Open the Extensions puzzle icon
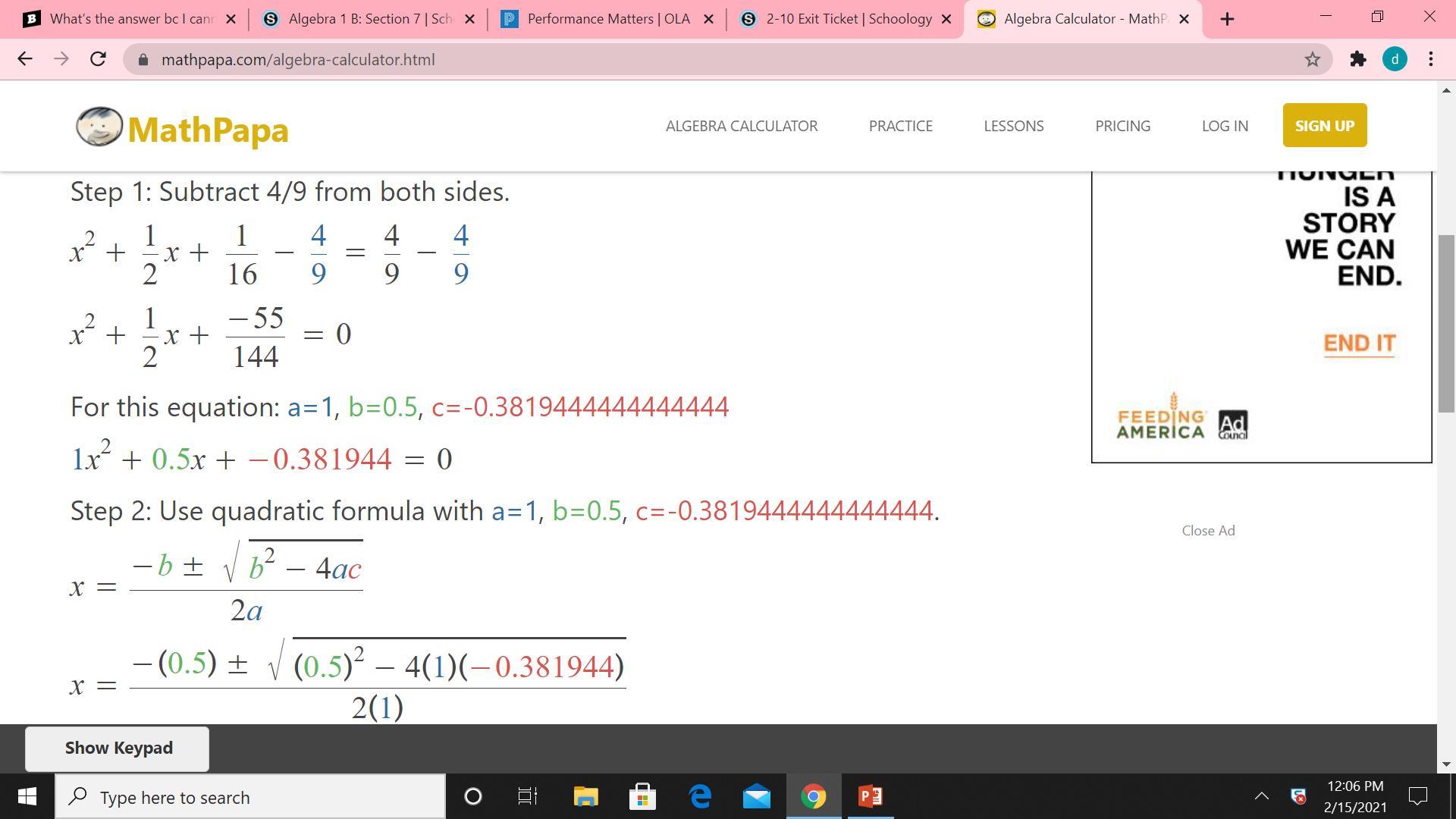 click(1358, 59)
